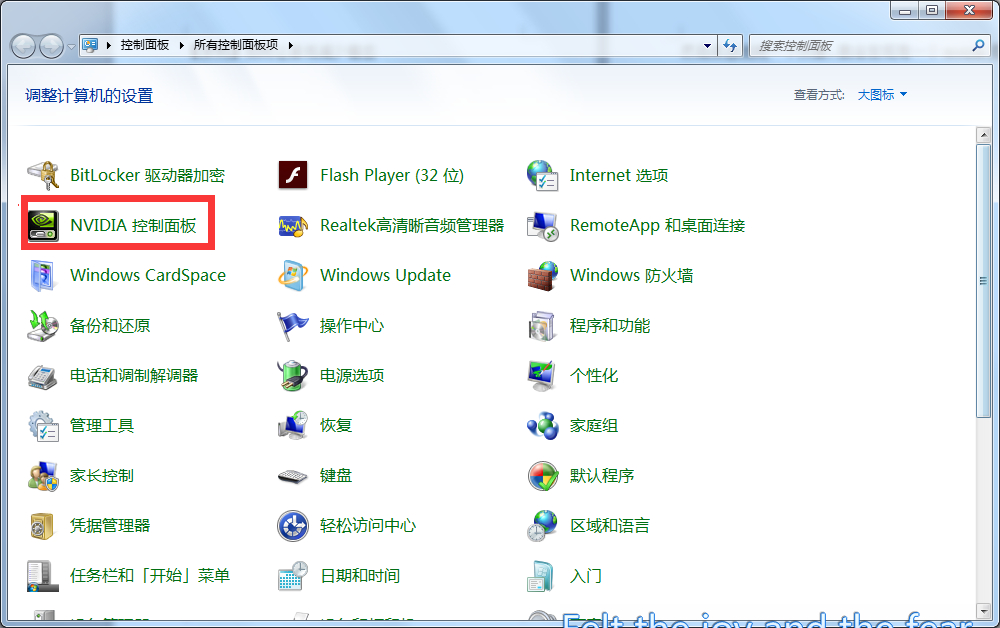Refresh the control panel view
This screenshot has width=1000, height=628.
click(730, 46)
